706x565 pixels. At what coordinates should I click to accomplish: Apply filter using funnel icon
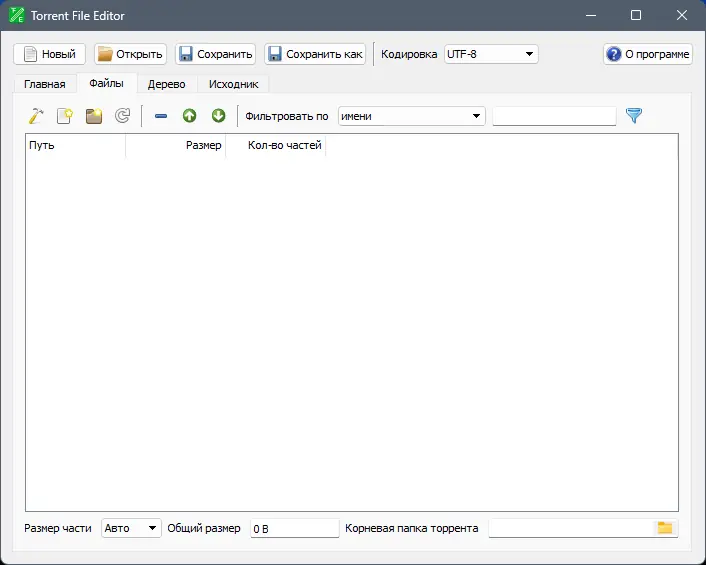pyautogui.click(x=634, y=116)
